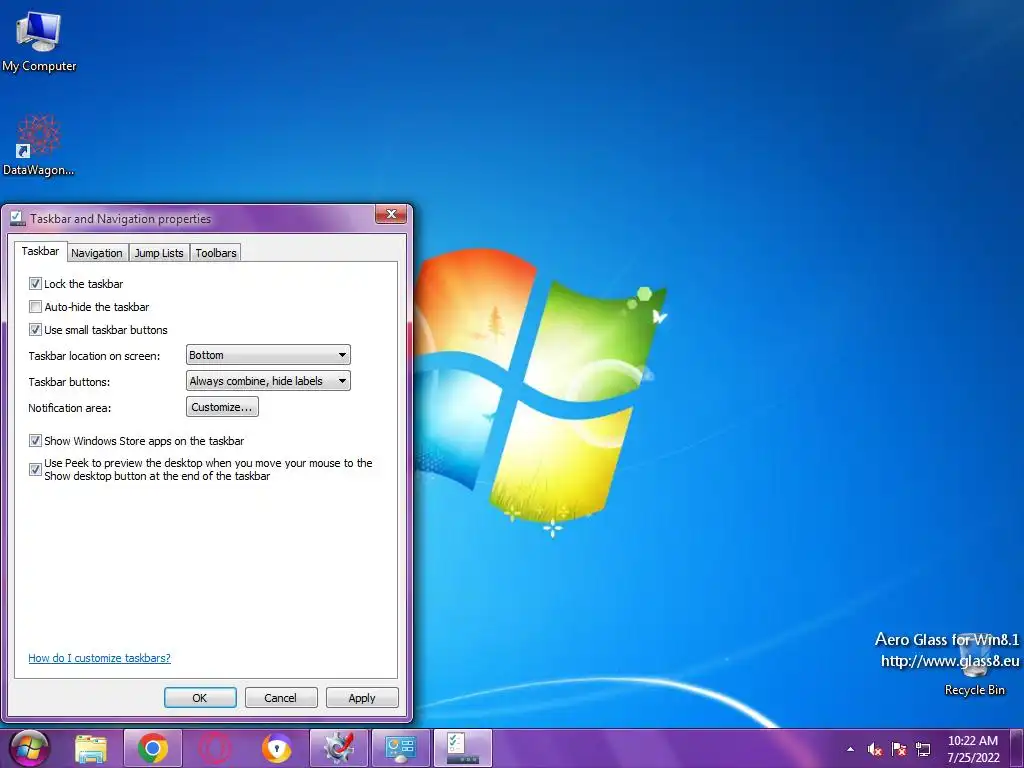The height and width of the screenshot is (768, 1024).
Task: Enable Auto-hide the taskbar
Action: point(35,306)
